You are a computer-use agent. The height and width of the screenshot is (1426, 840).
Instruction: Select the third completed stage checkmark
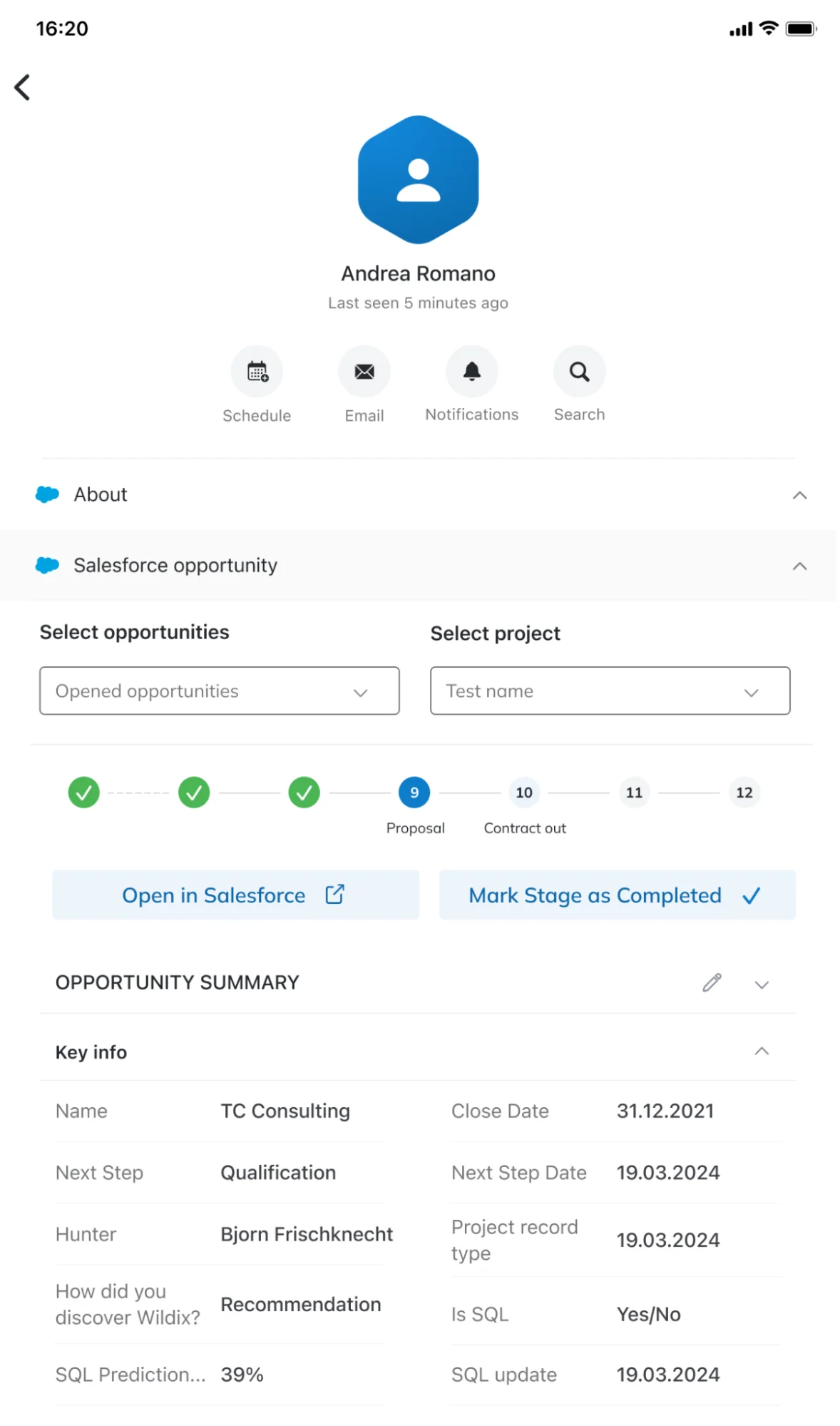pos(304,793)
